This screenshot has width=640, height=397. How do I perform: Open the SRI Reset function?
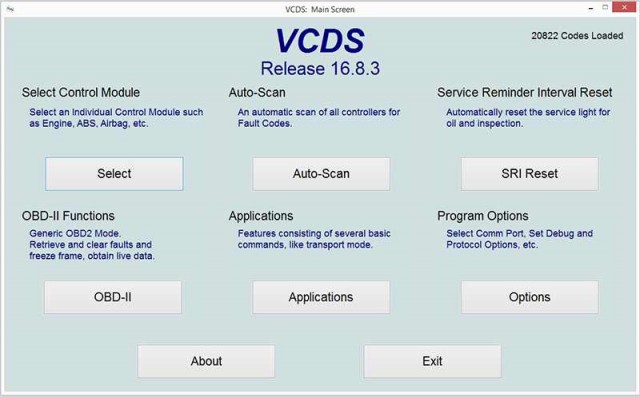(530, 174)
